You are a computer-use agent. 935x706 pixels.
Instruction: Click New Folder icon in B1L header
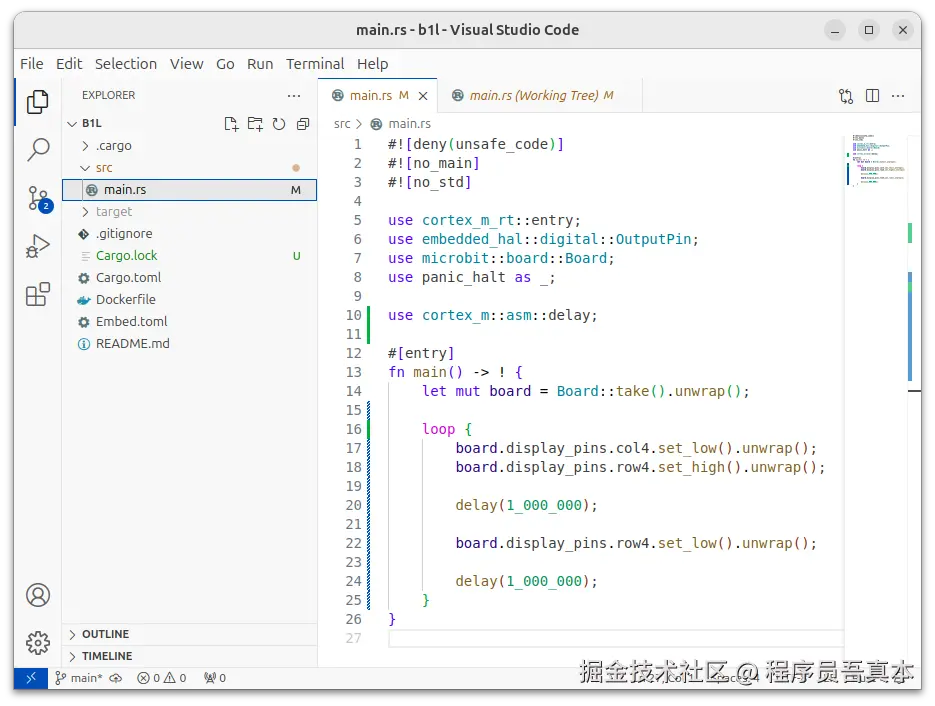click(255, 123)
